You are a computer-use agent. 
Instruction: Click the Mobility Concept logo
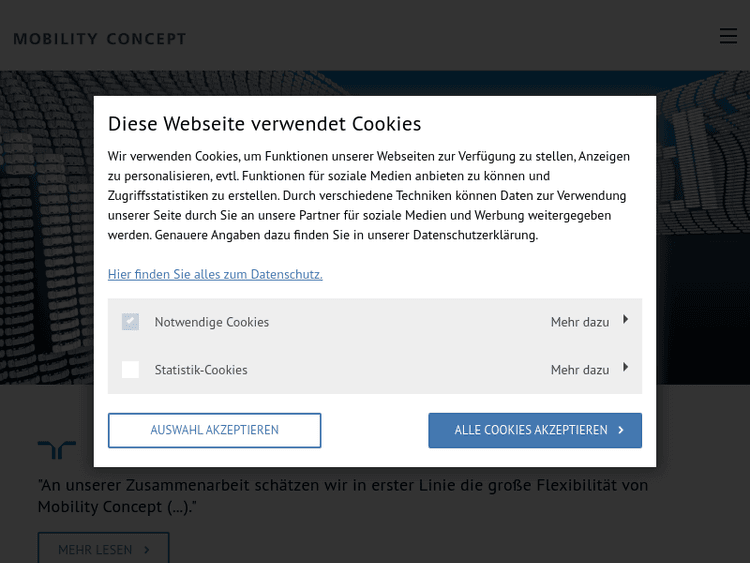[x=100, y=39]
